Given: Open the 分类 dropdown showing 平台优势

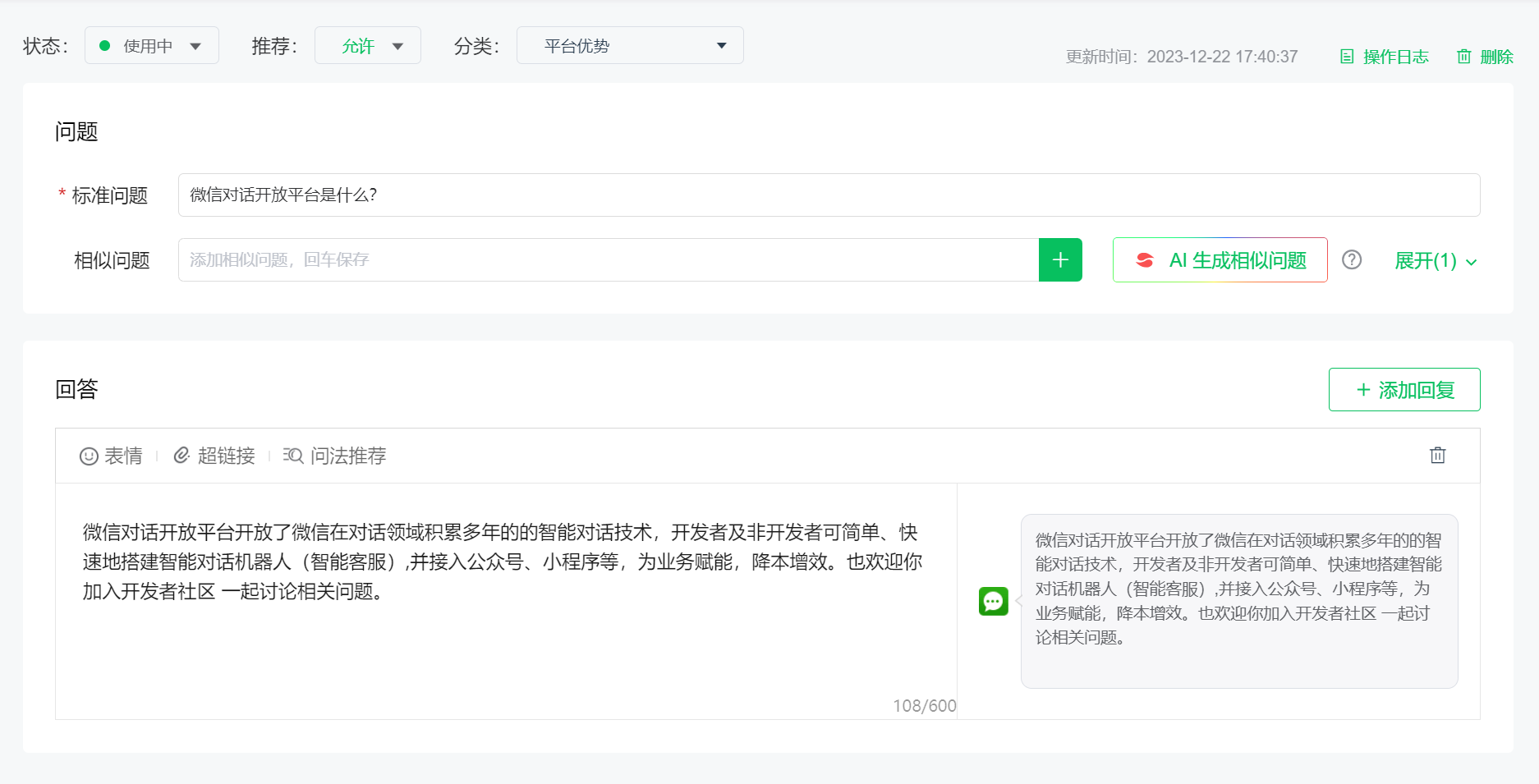Looking at the screenshot, I should point(630,46).
